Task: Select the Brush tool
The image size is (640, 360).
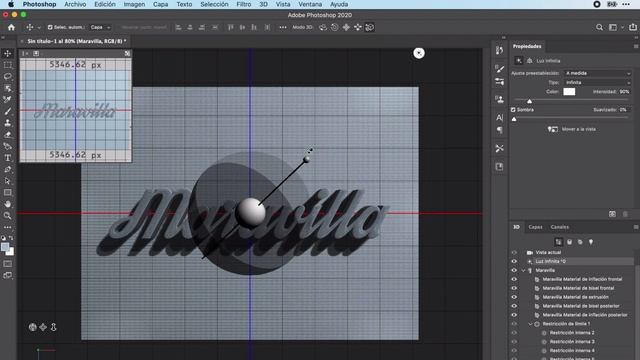Action: click(x=7, y=111)
